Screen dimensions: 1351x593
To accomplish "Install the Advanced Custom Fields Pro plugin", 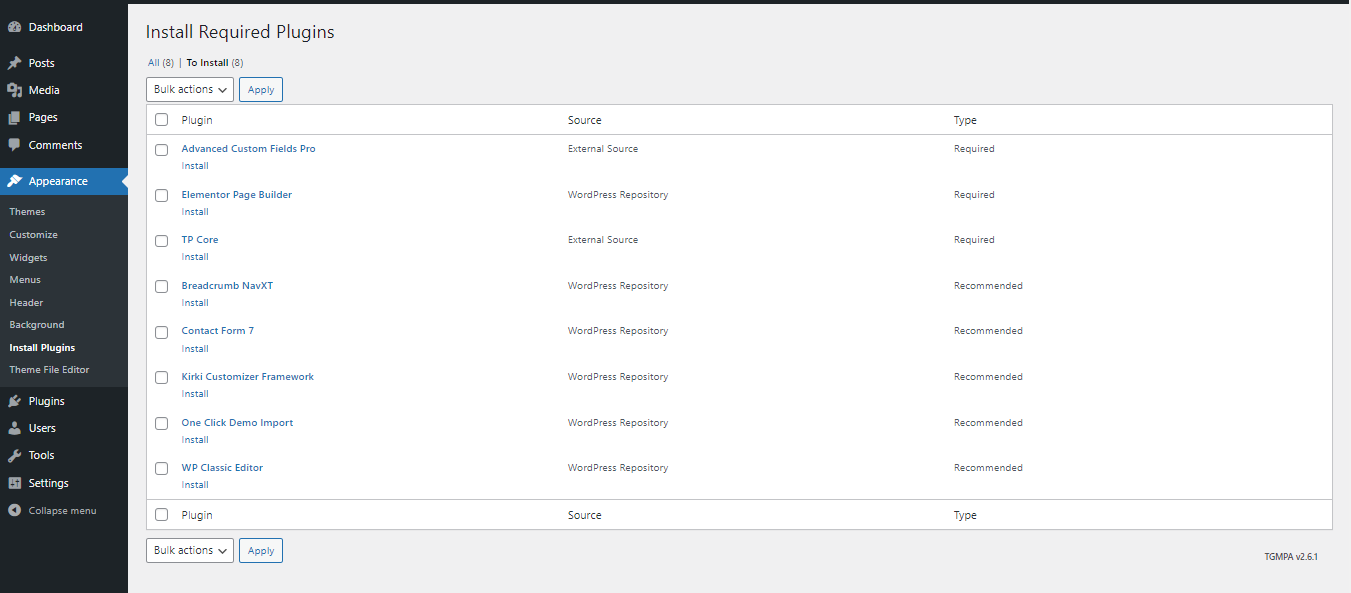I will coord(195,166).
